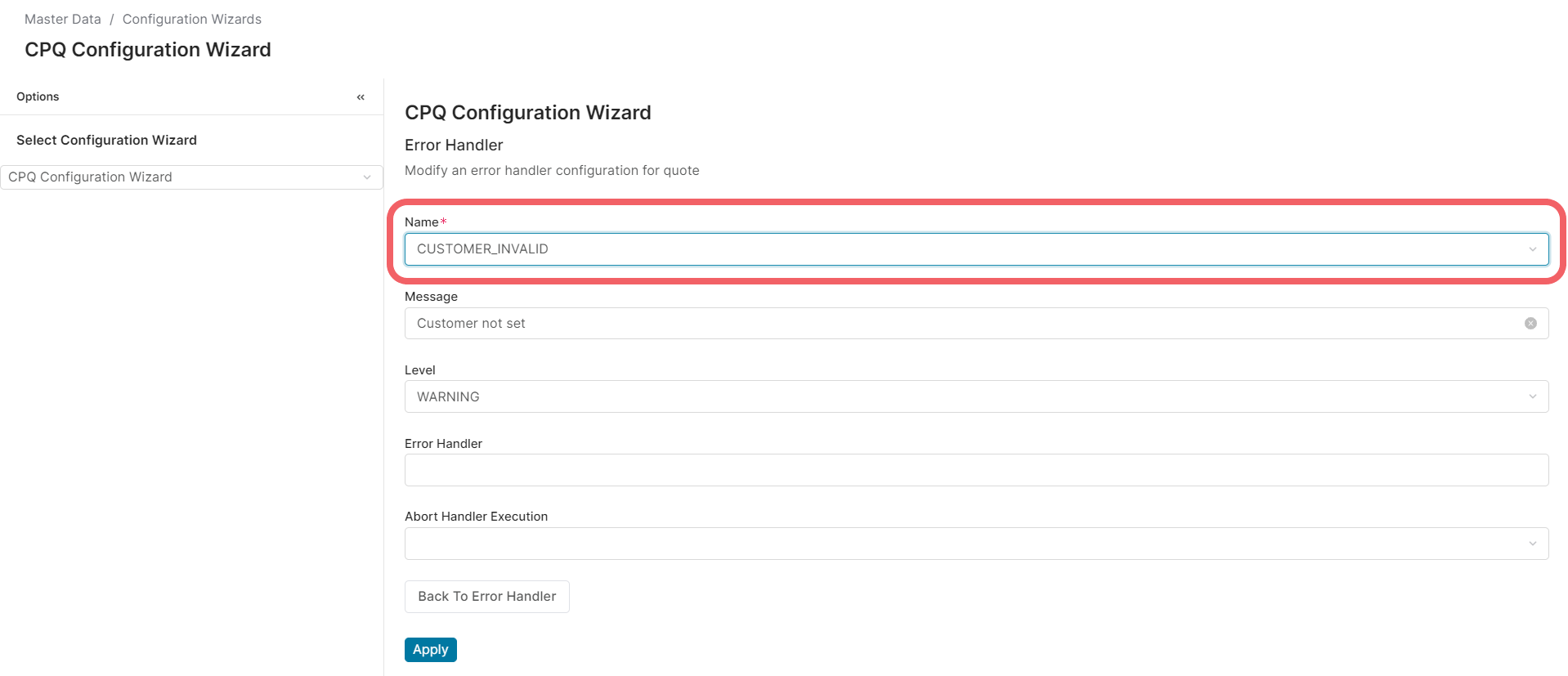
Task: Click the Abort Handler Execution label
Action: click(476, 517)
